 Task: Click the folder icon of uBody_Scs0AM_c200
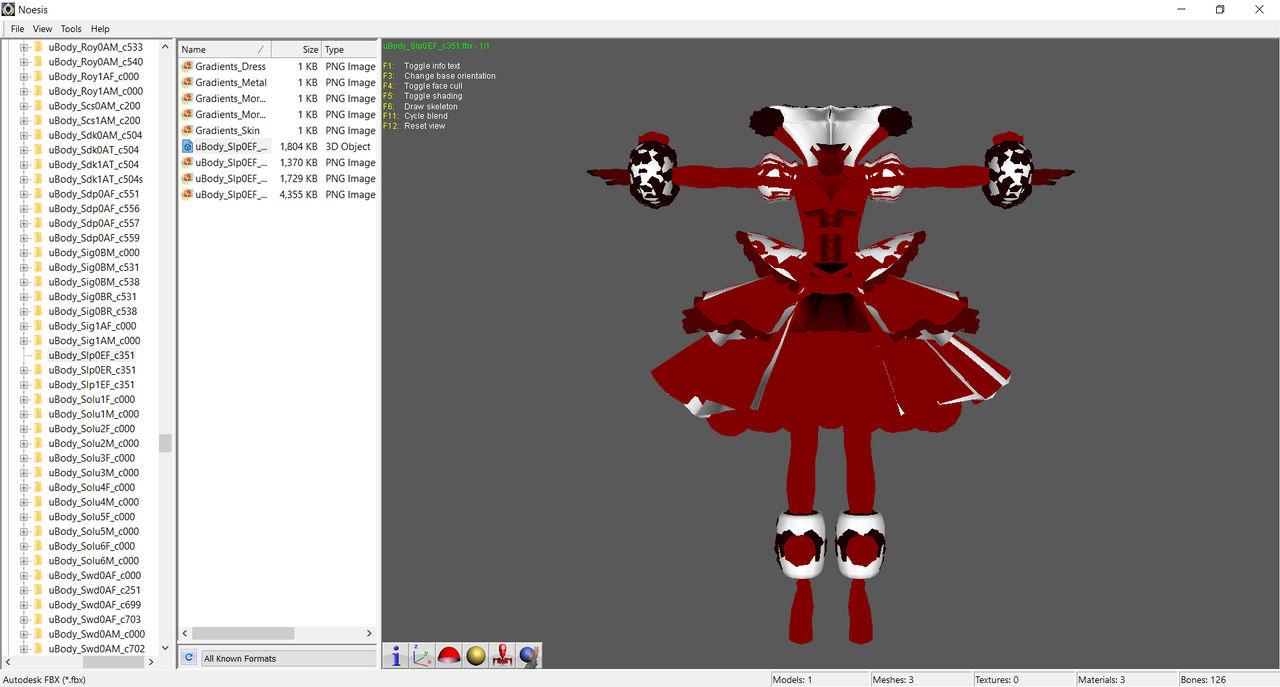[x=38, y=105]
